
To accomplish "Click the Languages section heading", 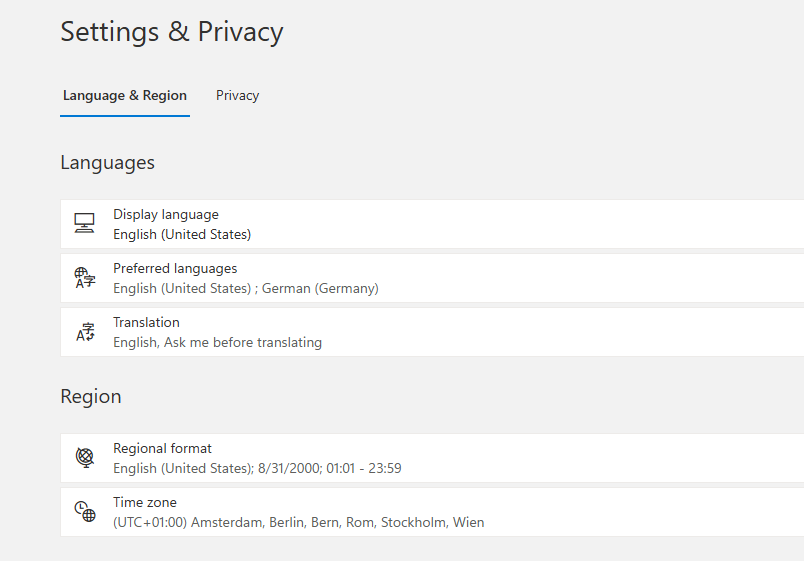I will 108,163.
